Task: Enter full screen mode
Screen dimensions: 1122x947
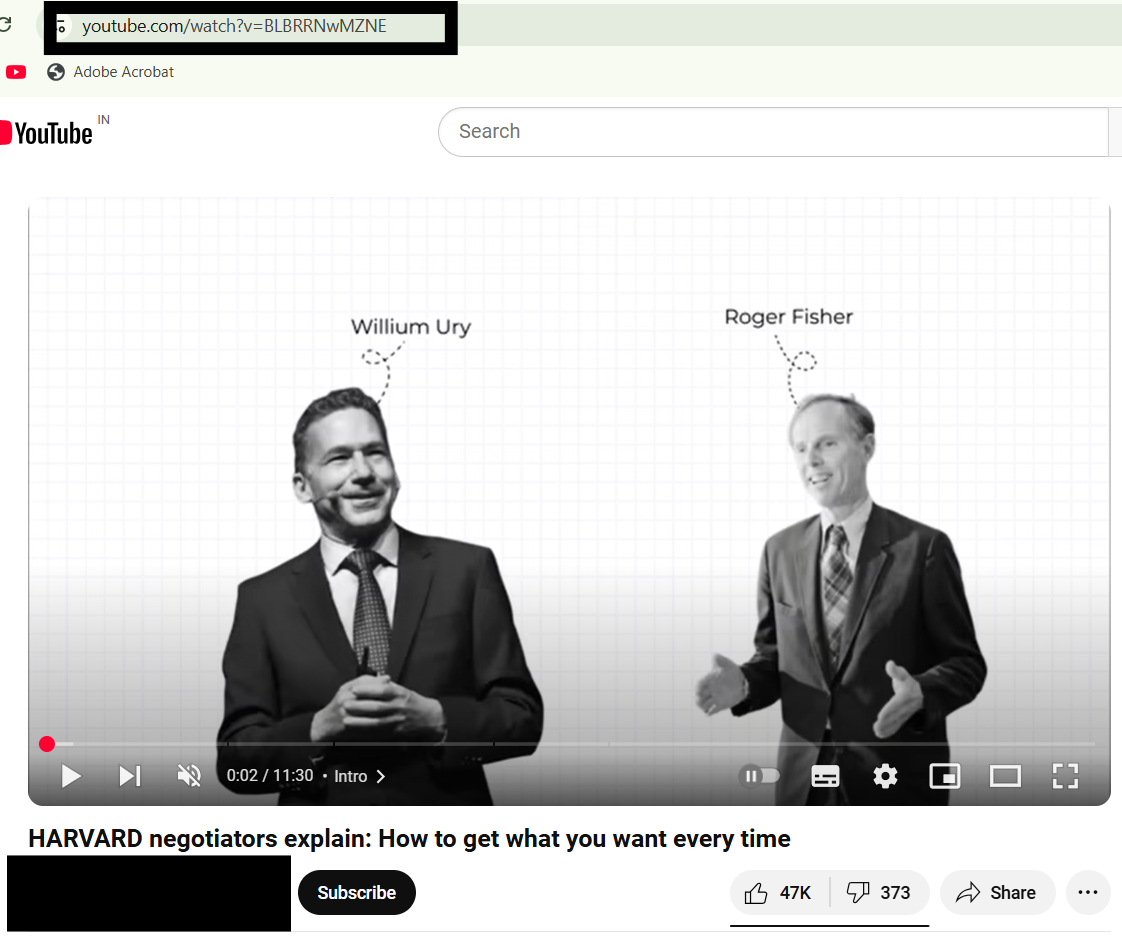Action: coord(1065,776)
